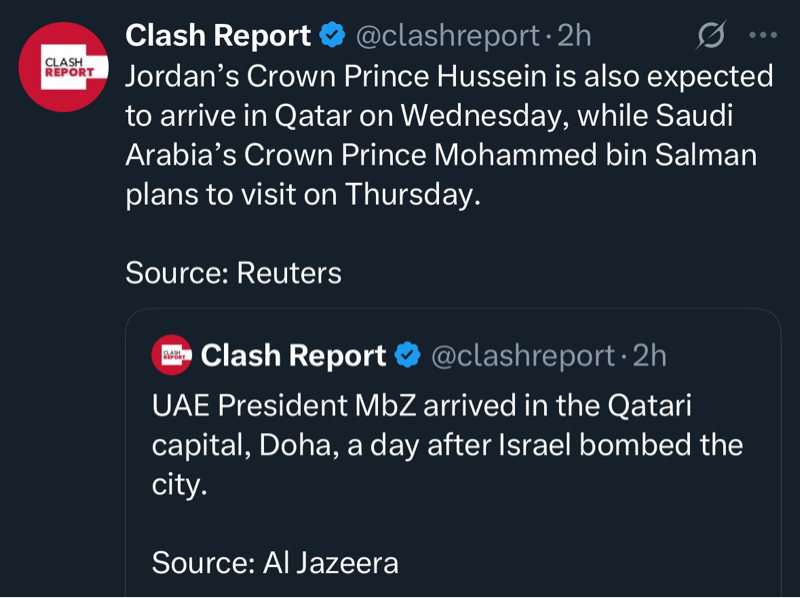
Task: Click the 'Source: Reuters' line
Action: coord(233,273)
